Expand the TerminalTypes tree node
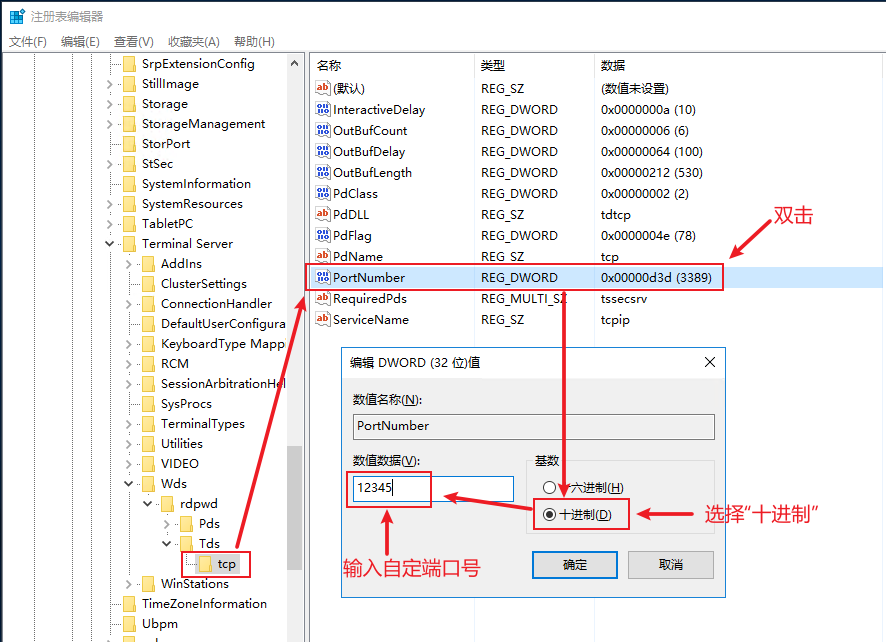 [x=128, y=424]
